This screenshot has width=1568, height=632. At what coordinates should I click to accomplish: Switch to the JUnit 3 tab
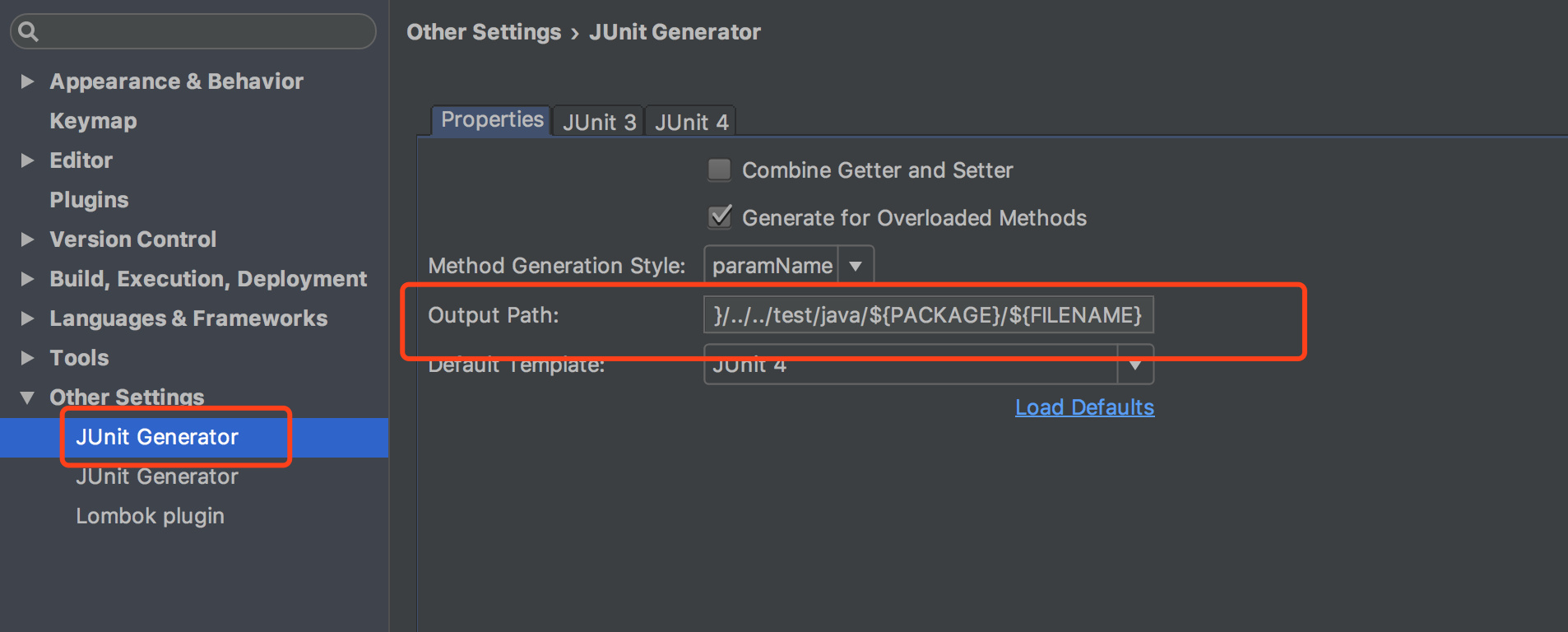[599, 122]
